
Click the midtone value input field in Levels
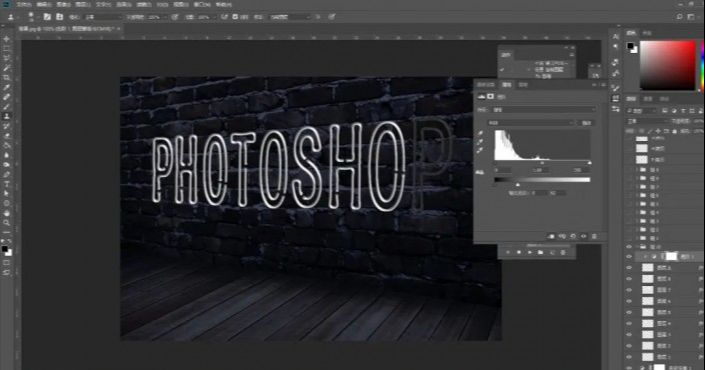click(x=539, y=170)
